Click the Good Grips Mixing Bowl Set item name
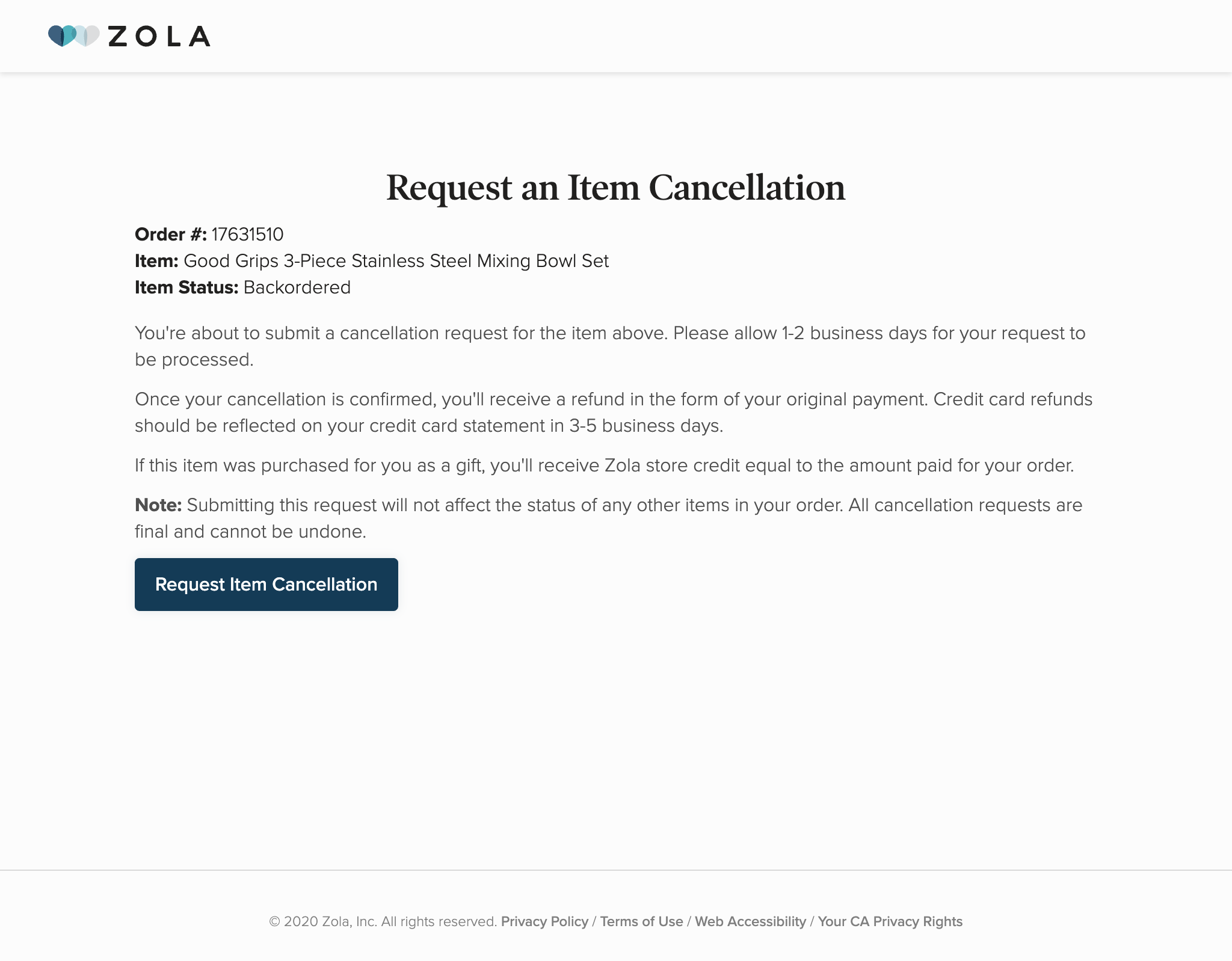 point(396,261)
